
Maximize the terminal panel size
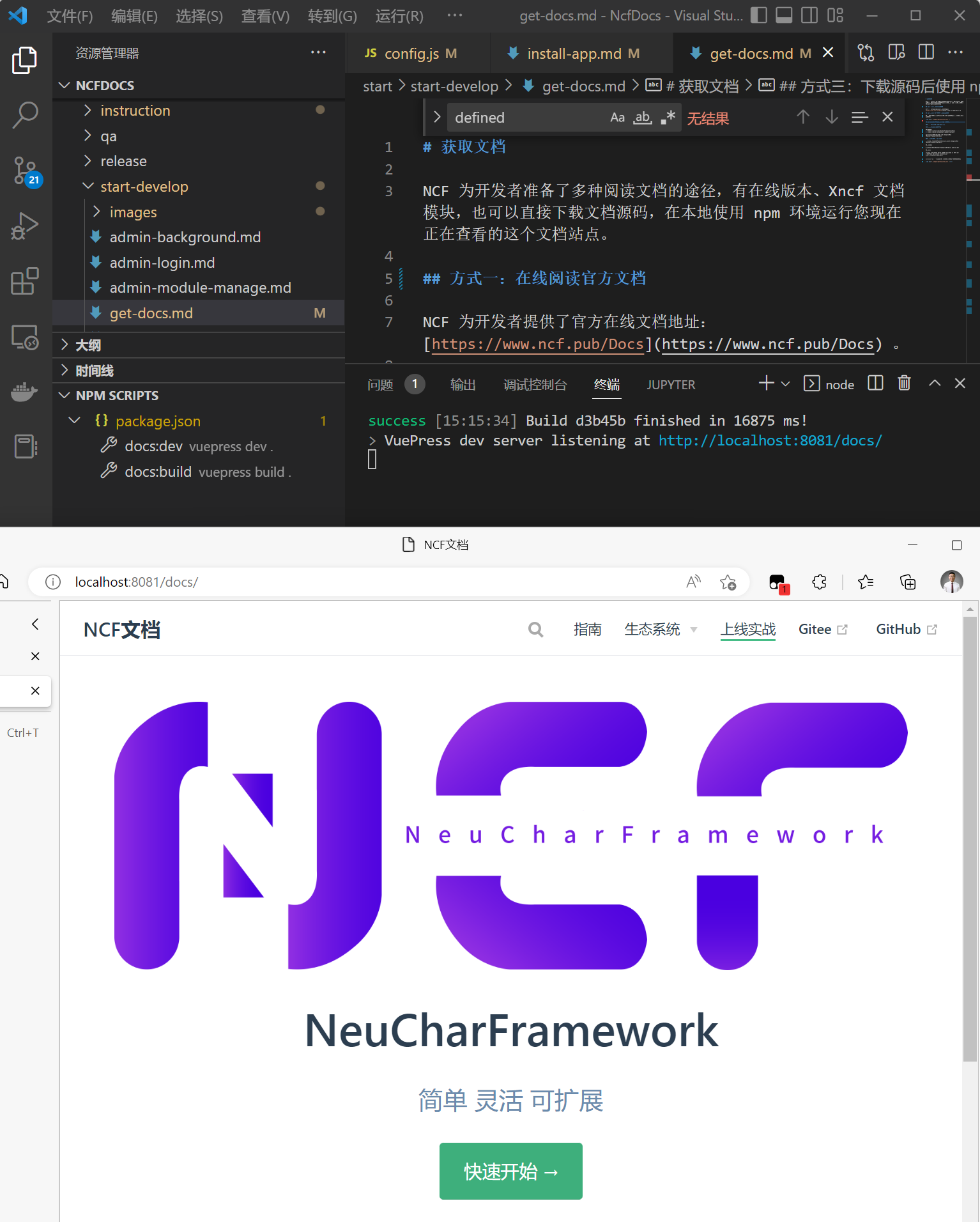click(935, 383)
